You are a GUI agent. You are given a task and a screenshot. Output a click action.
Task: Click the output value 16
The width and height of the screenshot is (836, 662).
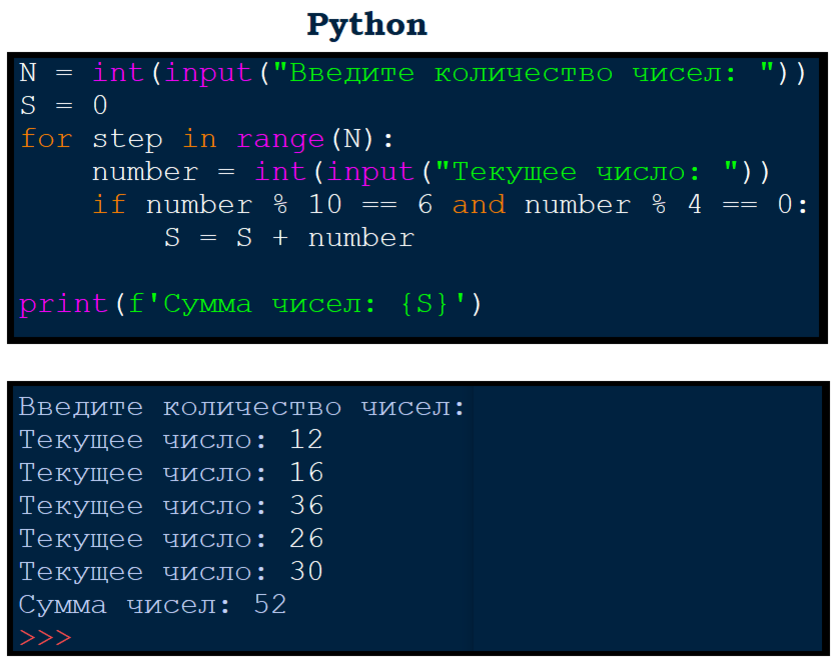pyautogui.click(x=306, y=473)
